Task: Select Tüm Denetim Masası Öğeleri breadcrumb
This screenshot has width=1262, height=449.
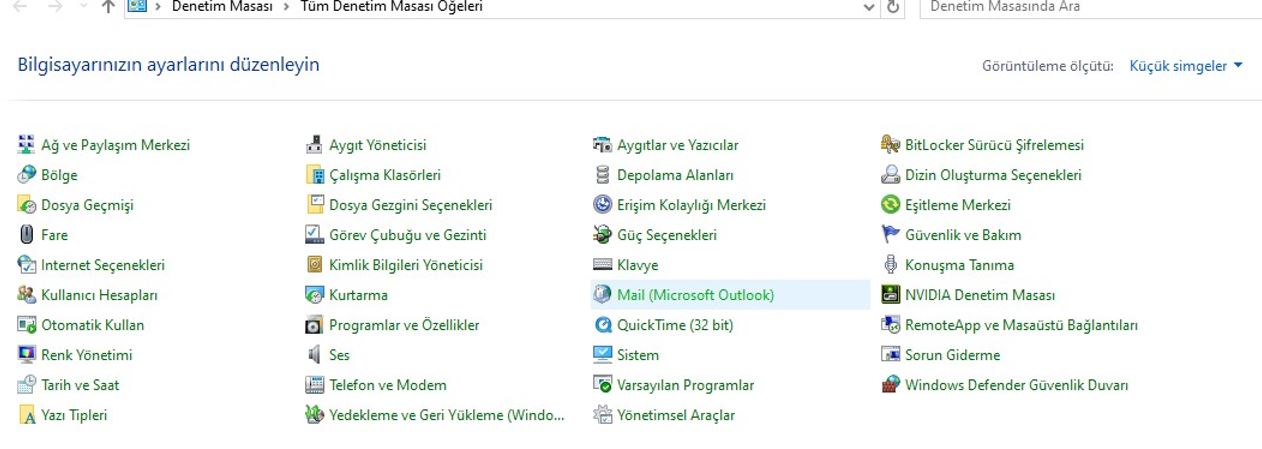Action: point(391,7)
